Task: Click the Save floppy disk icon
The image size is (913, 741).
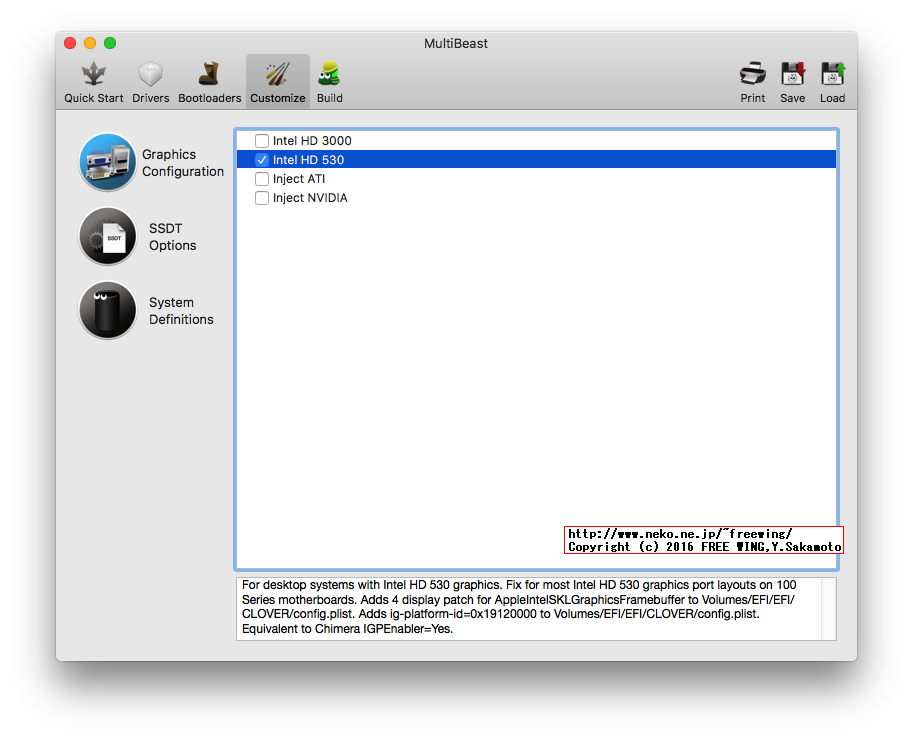Action: point(792,75)
